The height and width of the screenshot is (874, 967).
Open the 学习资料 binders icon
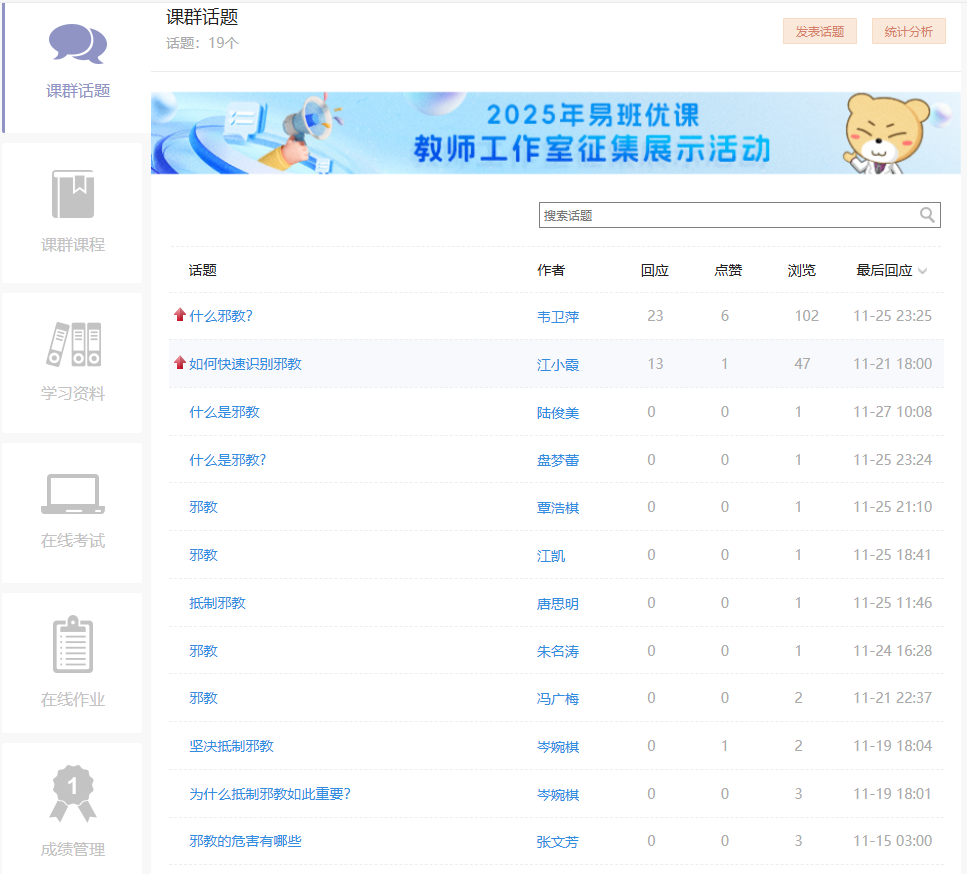tap(73, 344)
